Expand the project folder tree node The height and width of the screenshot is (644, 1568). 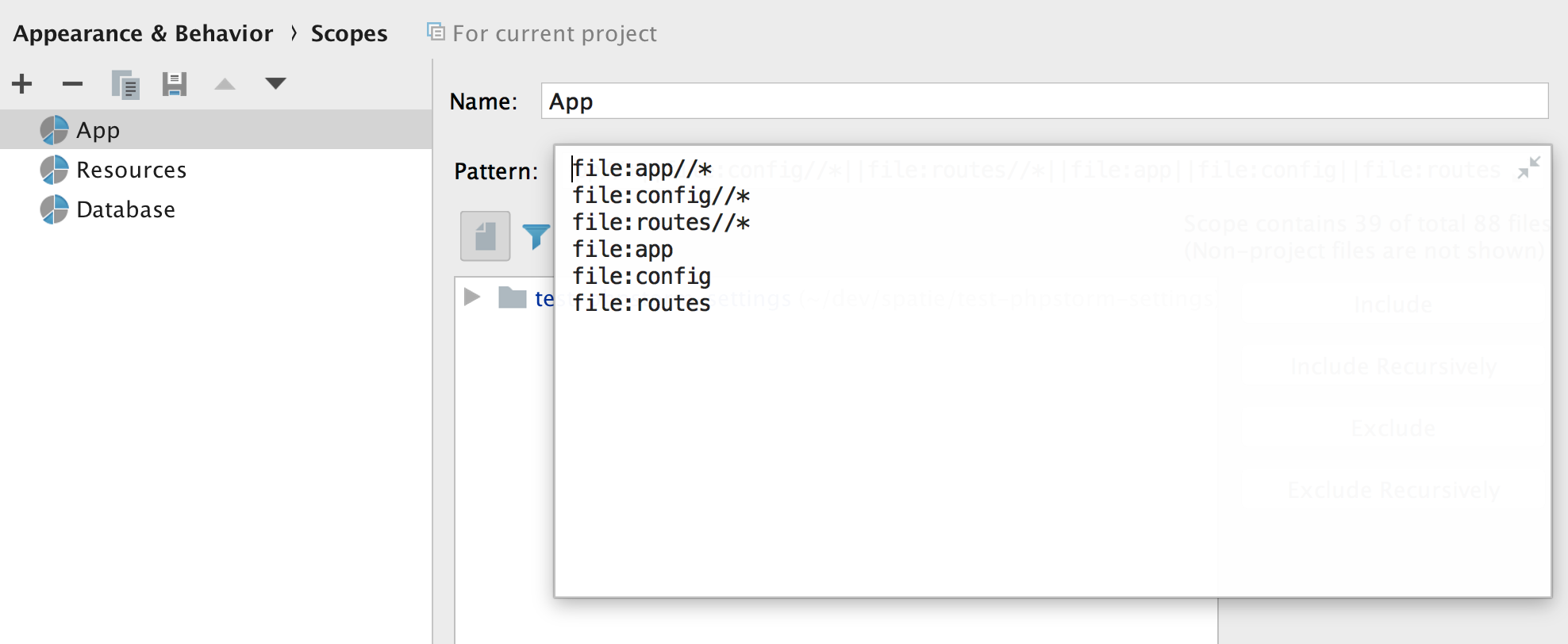(x=472, y=297)
